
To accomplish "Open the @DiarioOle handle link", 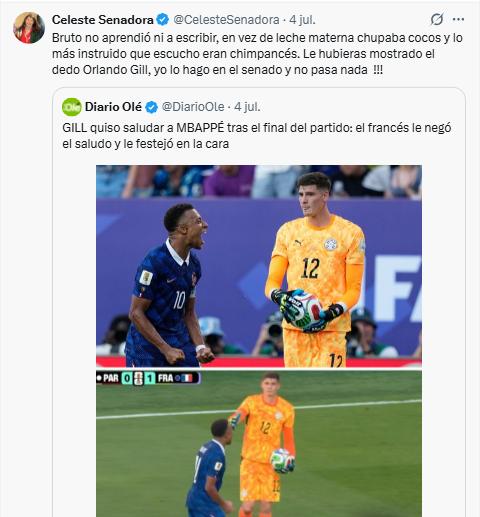I will [193, 107].
